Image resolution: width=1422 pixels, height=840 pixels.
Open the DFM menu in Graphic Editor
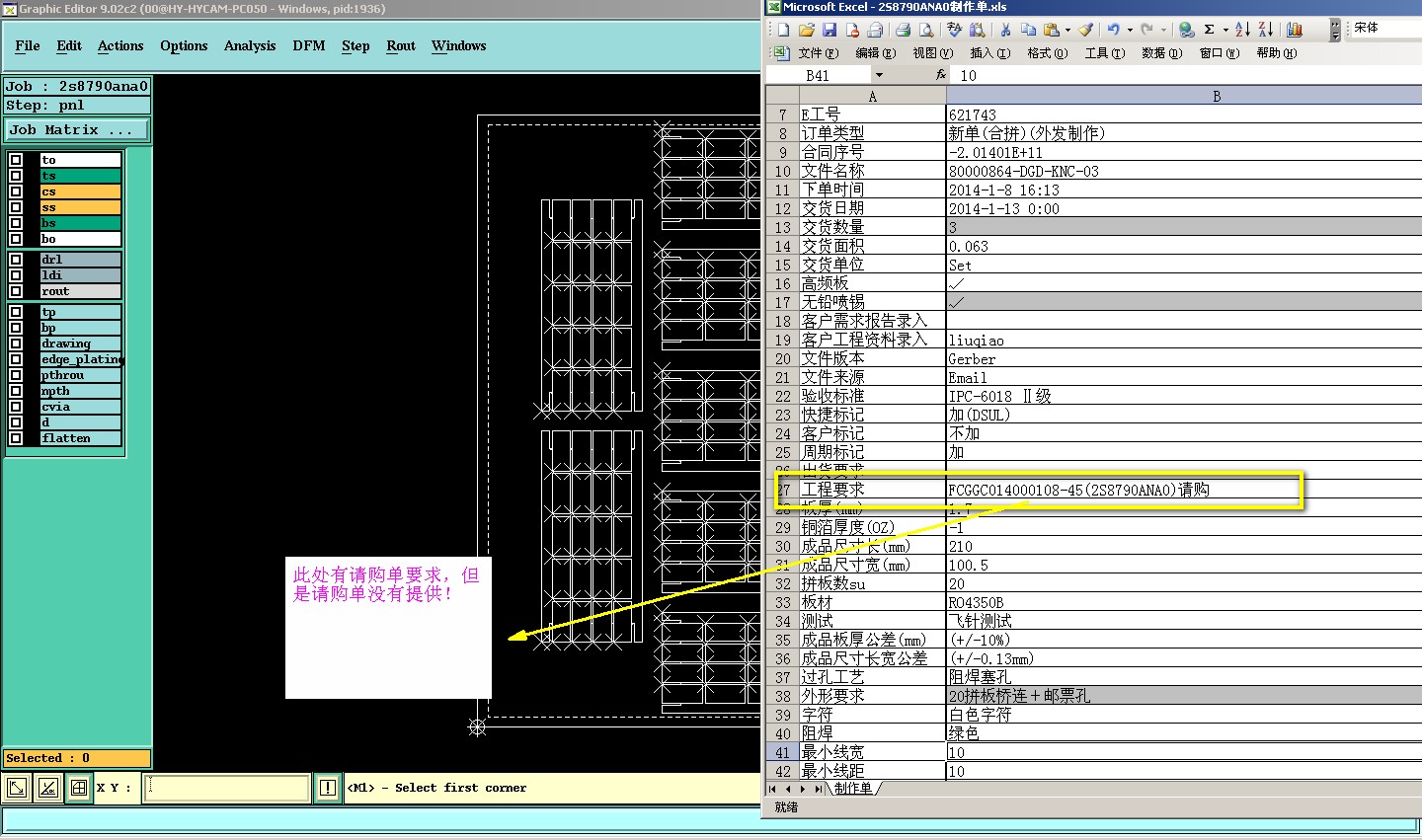309,45
